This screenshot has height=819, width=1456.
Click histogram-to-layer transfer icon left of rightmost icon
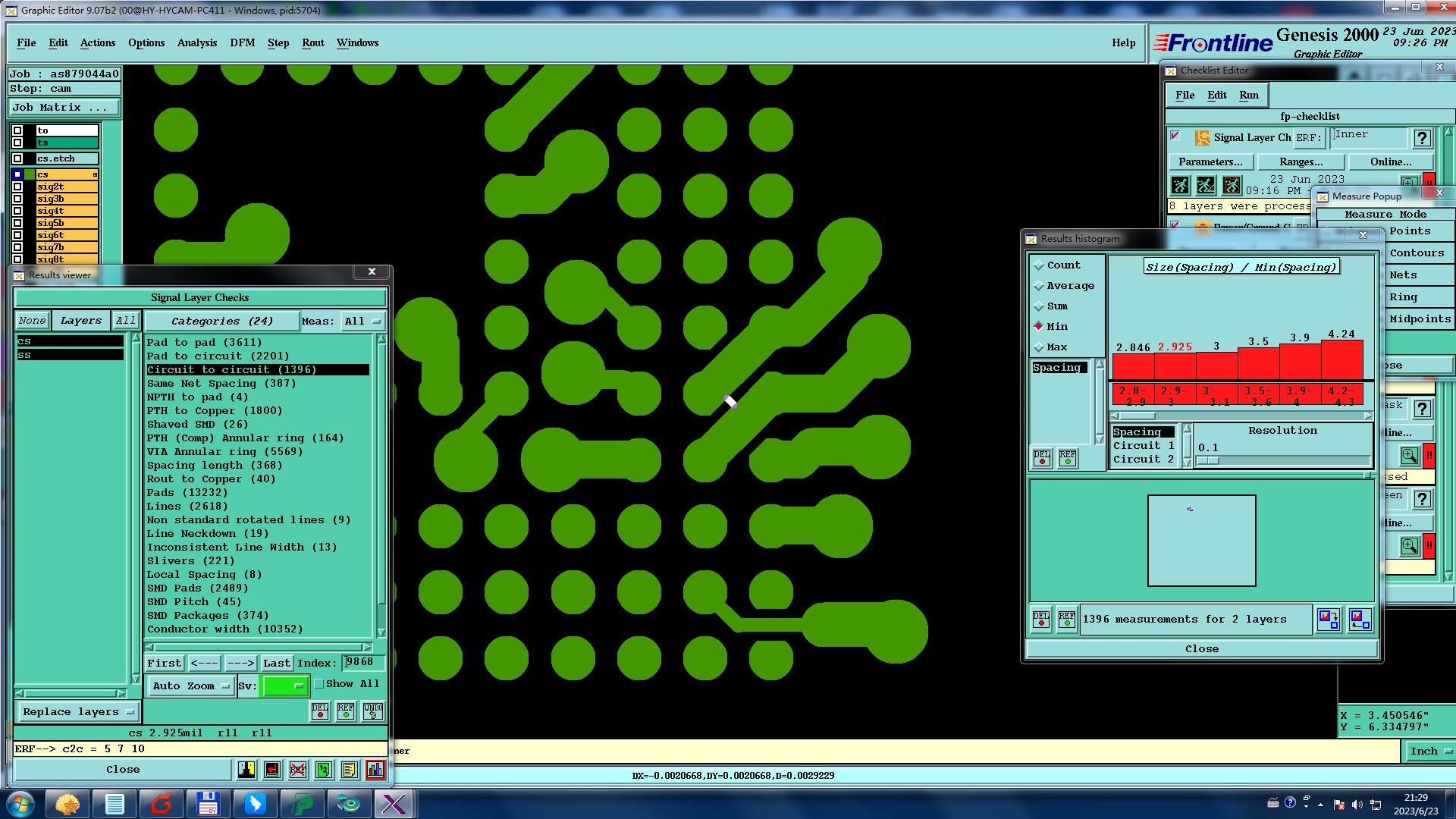(x=1329, y=619)
